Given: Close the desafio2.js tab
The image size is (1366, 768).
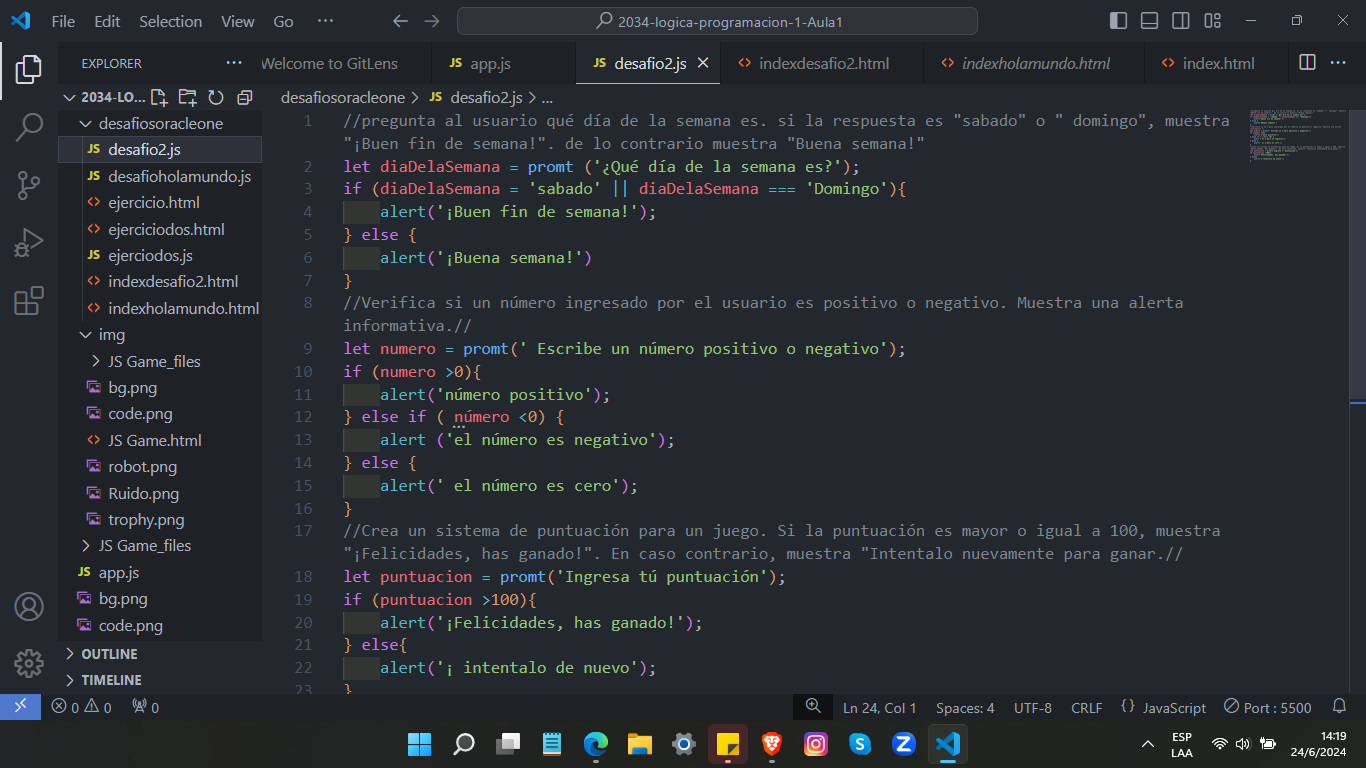Looking at the screenshot, I should pyautogui.click(x=703, y=63).
